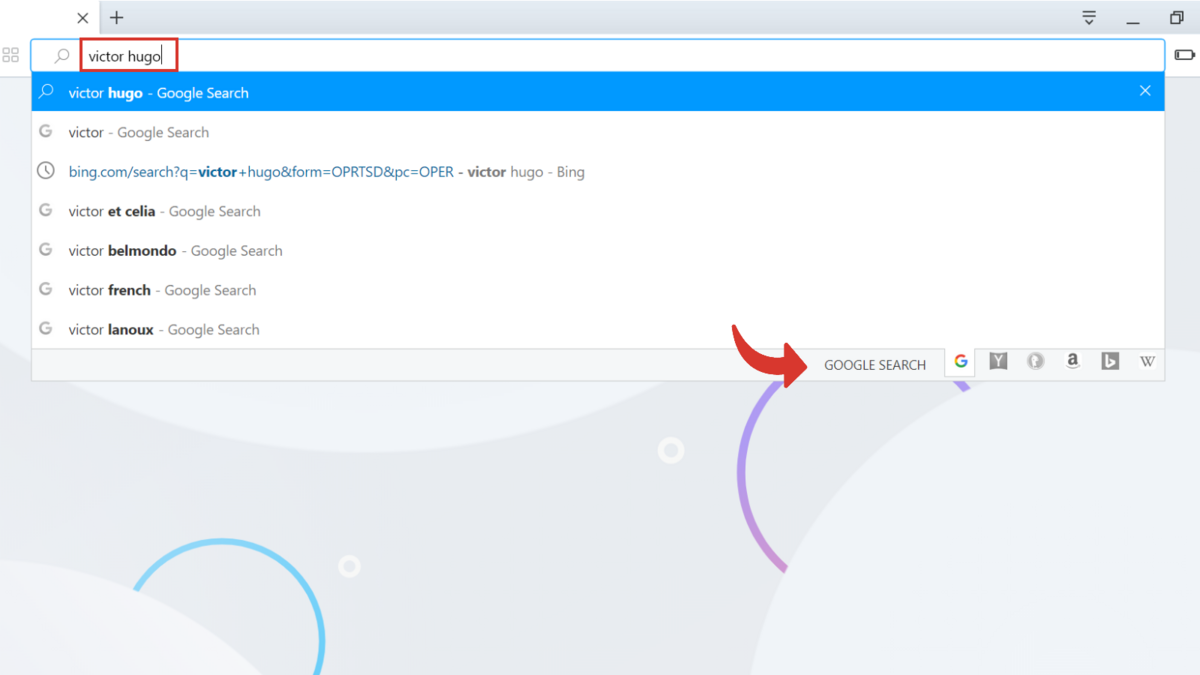The height and width of the screenshot is (675, 1200).
Task: Choose 'victor french' suggestion
Action: (x=598, y=290)
